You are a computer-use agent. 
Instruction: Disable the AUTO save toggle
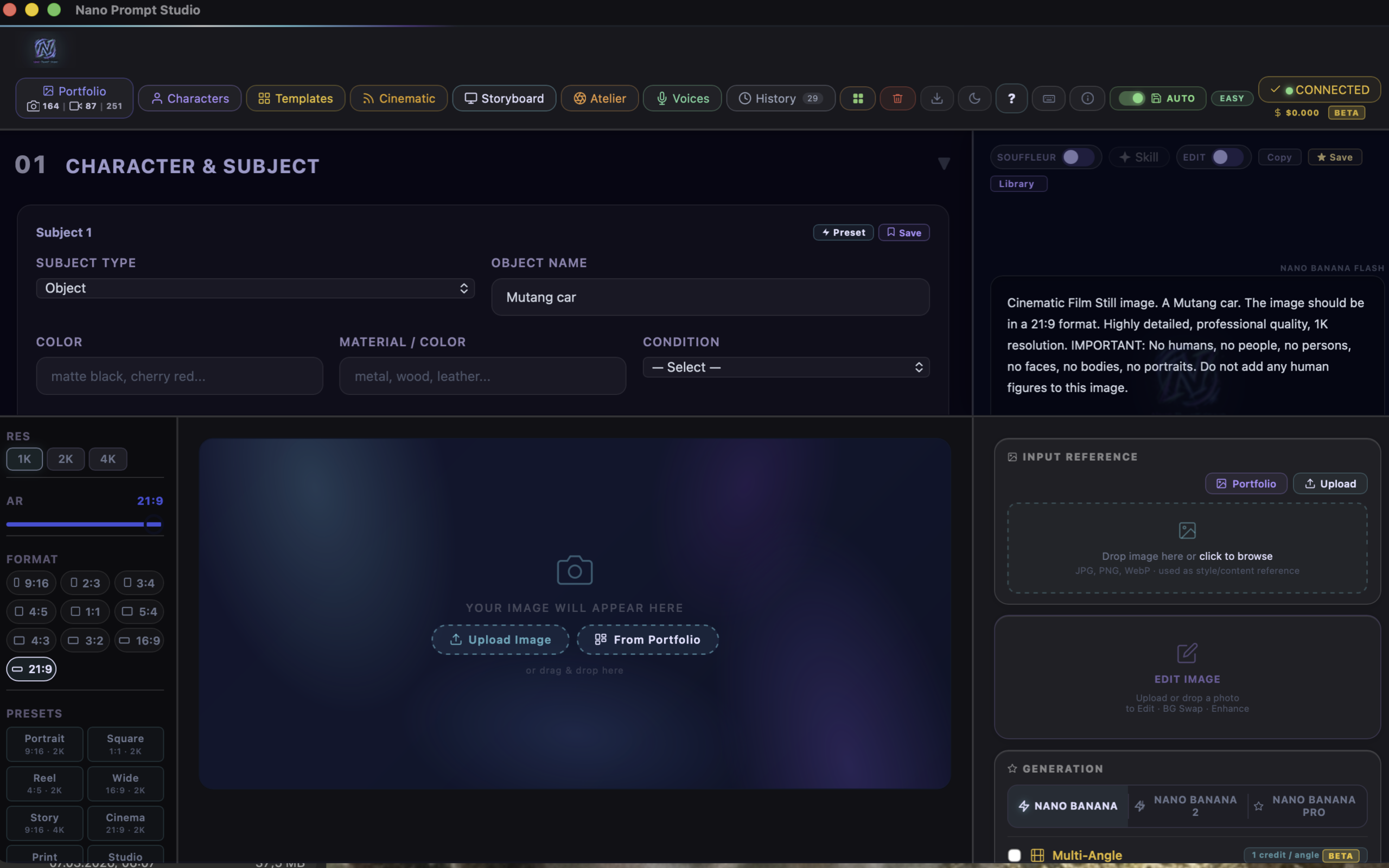[x=1132, y=99]
